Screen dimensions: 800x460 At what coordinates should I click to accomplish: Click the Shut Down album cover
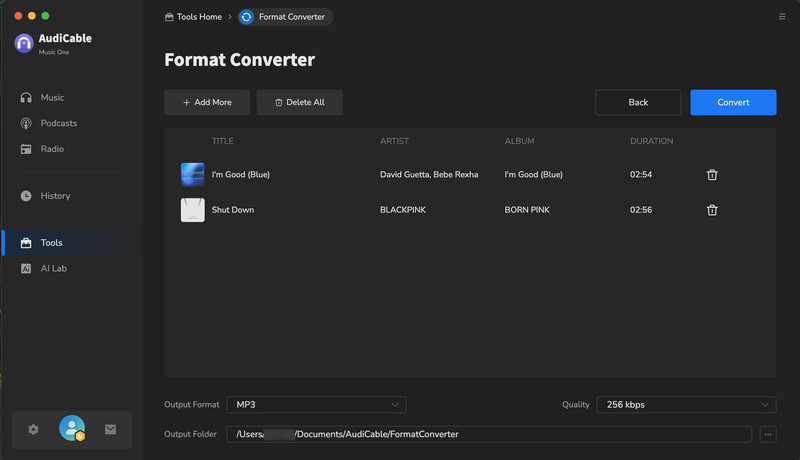(193, 210)
